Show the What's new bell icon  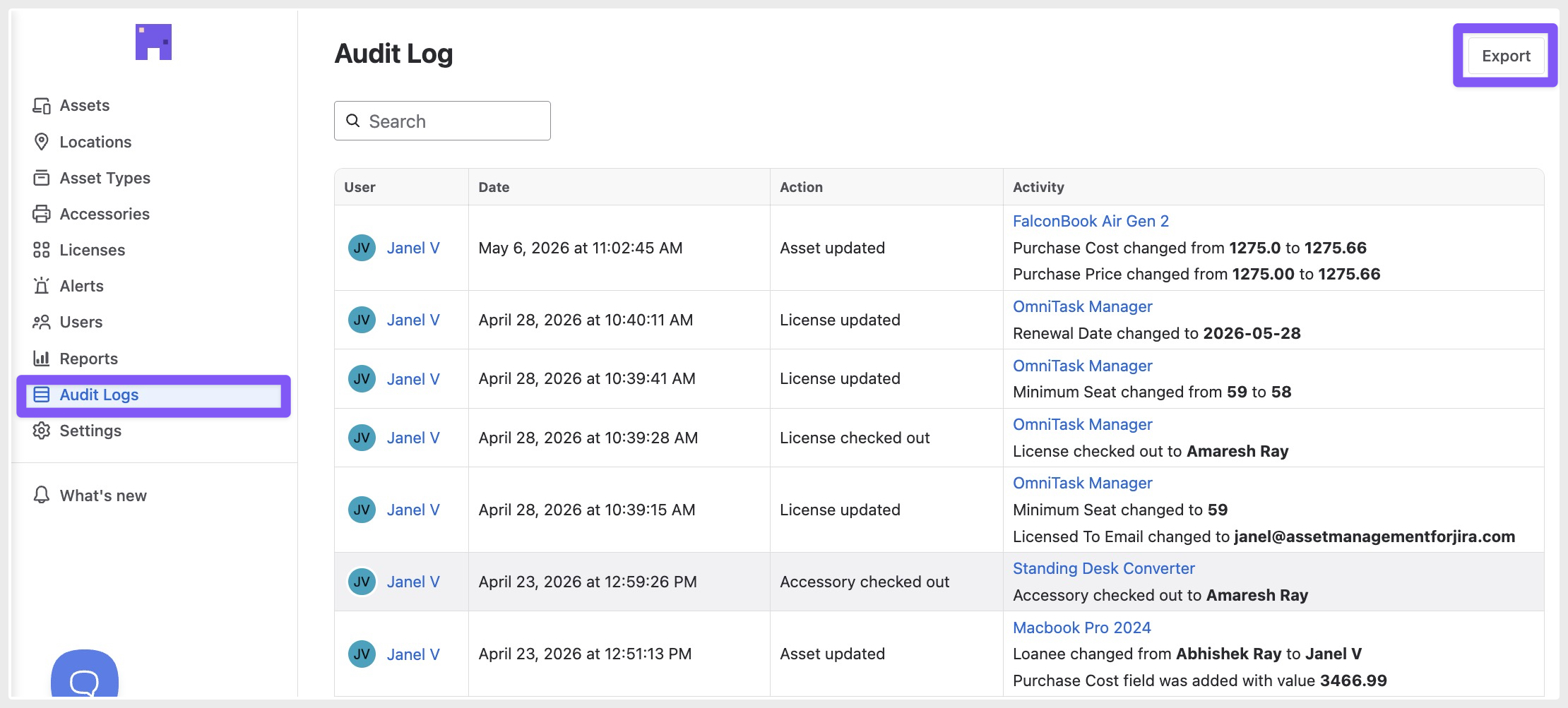[x=42, y=495]
